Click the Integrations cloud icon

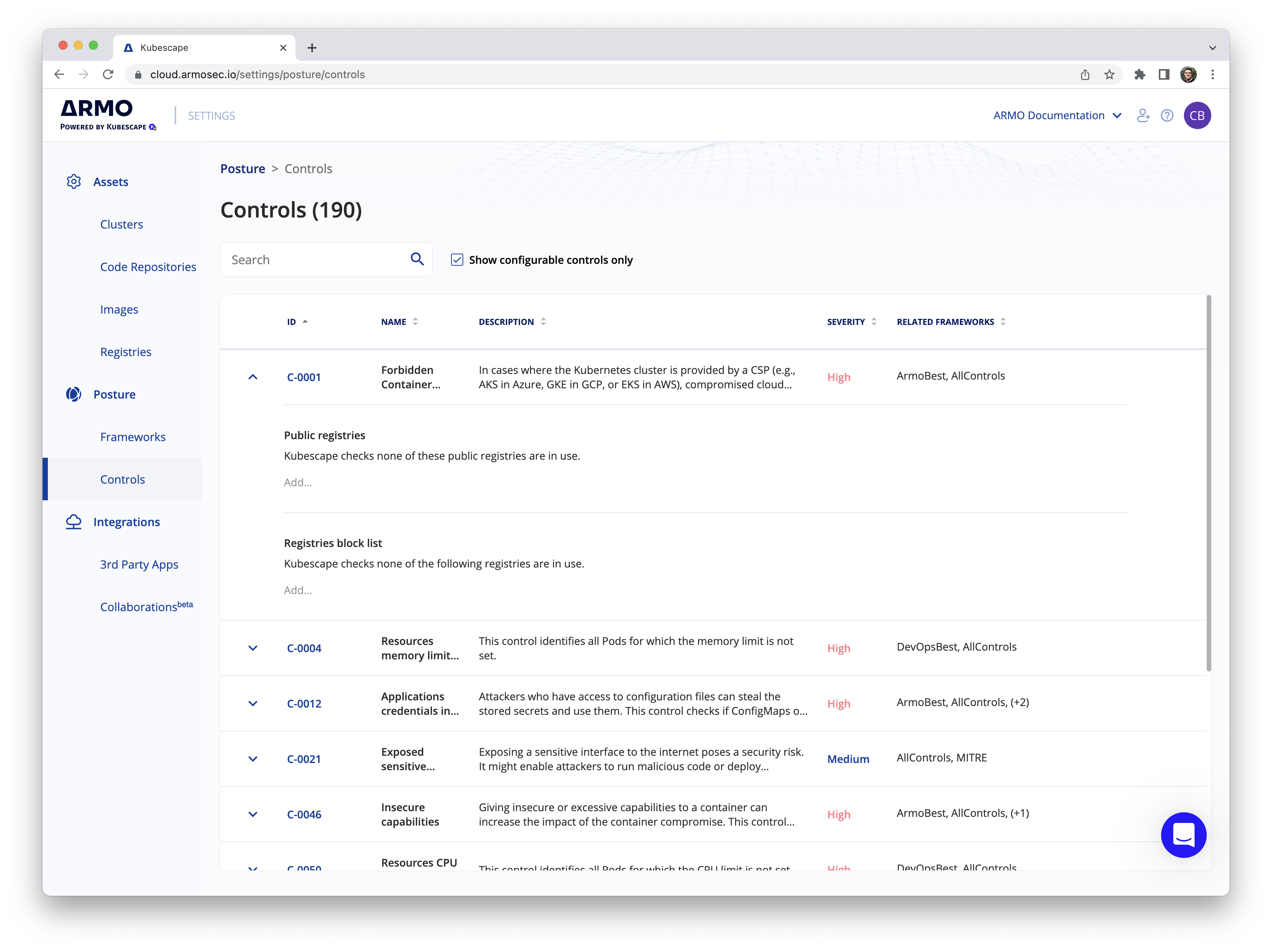click(x=74, y=522)
